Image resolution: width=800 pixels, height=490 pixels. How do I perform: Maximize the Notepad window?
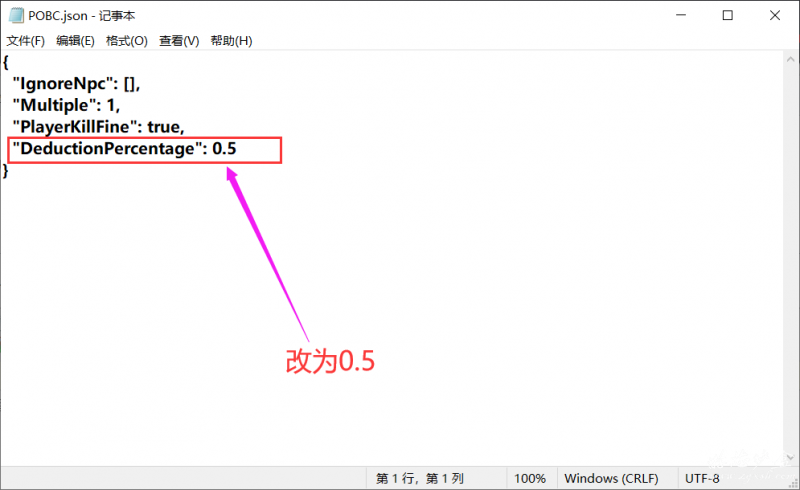pyautogui.click(x=728, y=16)
